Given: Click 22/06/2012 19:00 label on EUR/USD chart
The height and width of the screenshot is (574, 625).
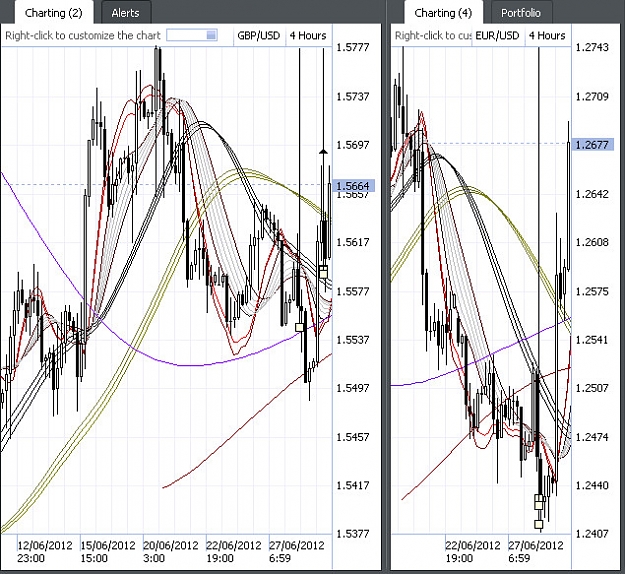Looking at the screenshot, I should coord(473,551).
